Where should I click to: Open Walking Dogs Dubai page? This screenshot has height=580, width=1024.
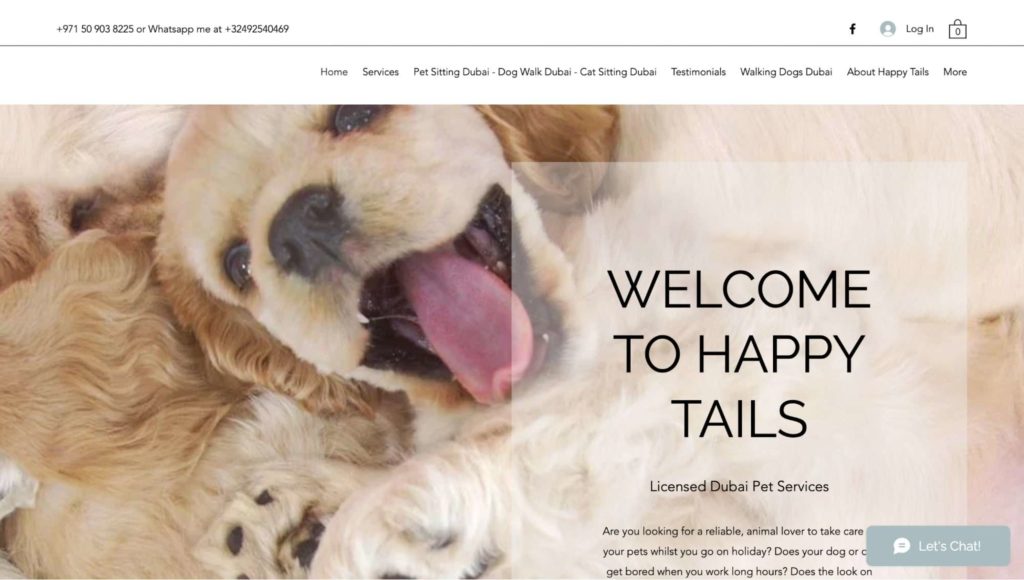tap(786, 72)
